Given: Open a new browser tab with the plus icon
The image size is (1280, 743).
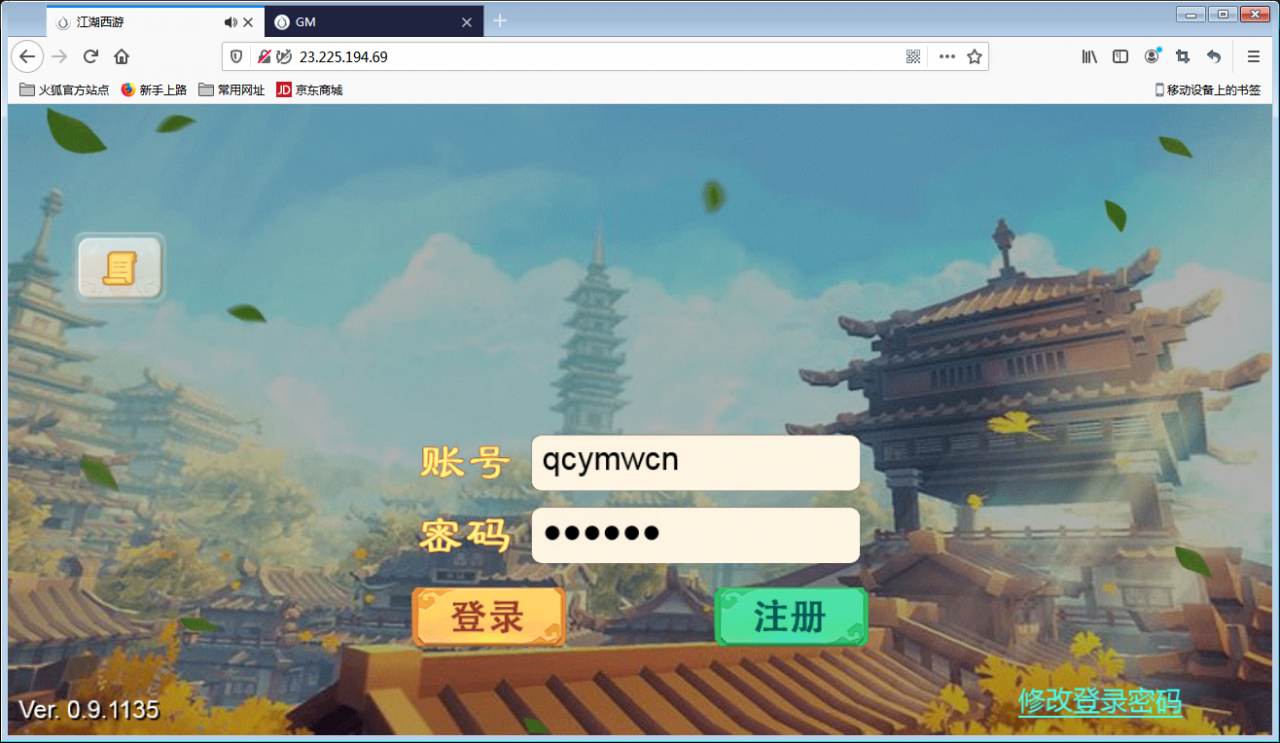Looking at the screenshot, I should point(499,20).
